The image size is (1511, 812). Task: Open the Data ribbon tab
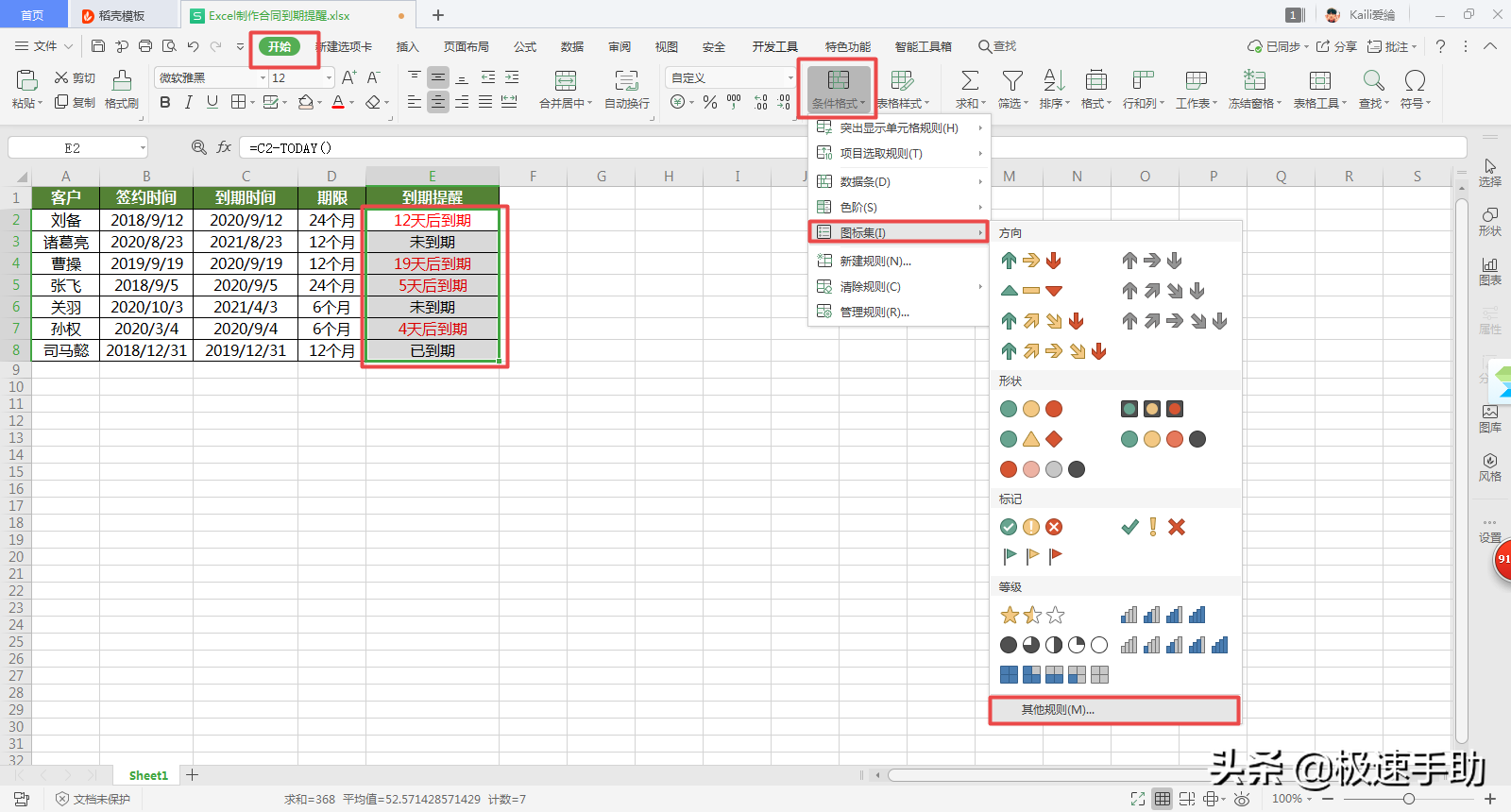pos(572,46)
